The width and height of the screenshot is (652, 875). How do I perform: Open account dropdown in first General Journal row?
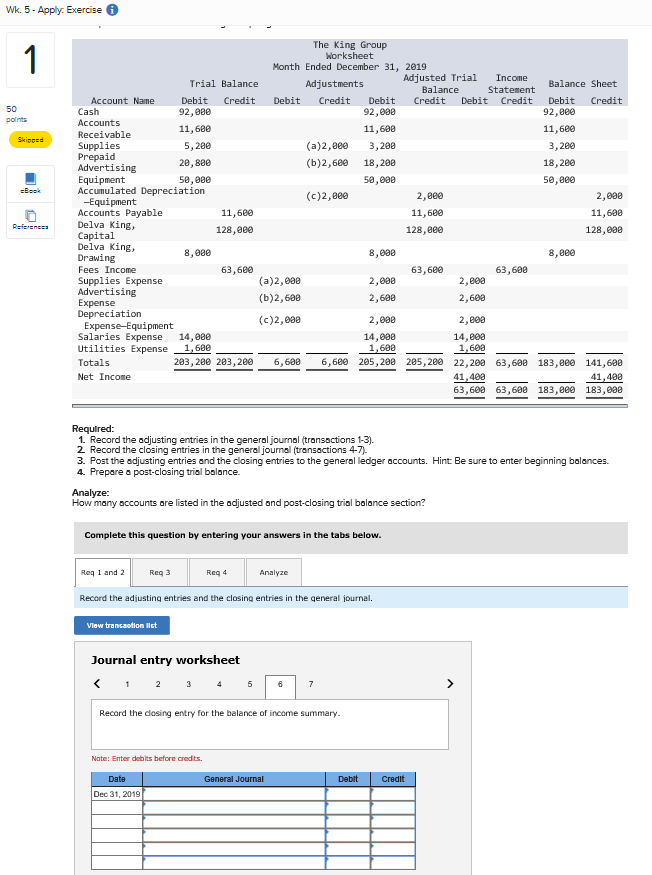point(234,794)
